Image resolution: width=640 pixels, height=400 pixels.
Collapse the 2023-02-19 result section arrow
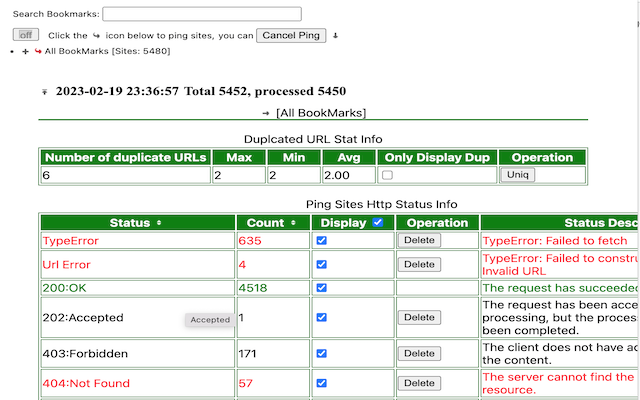point(44,92)
